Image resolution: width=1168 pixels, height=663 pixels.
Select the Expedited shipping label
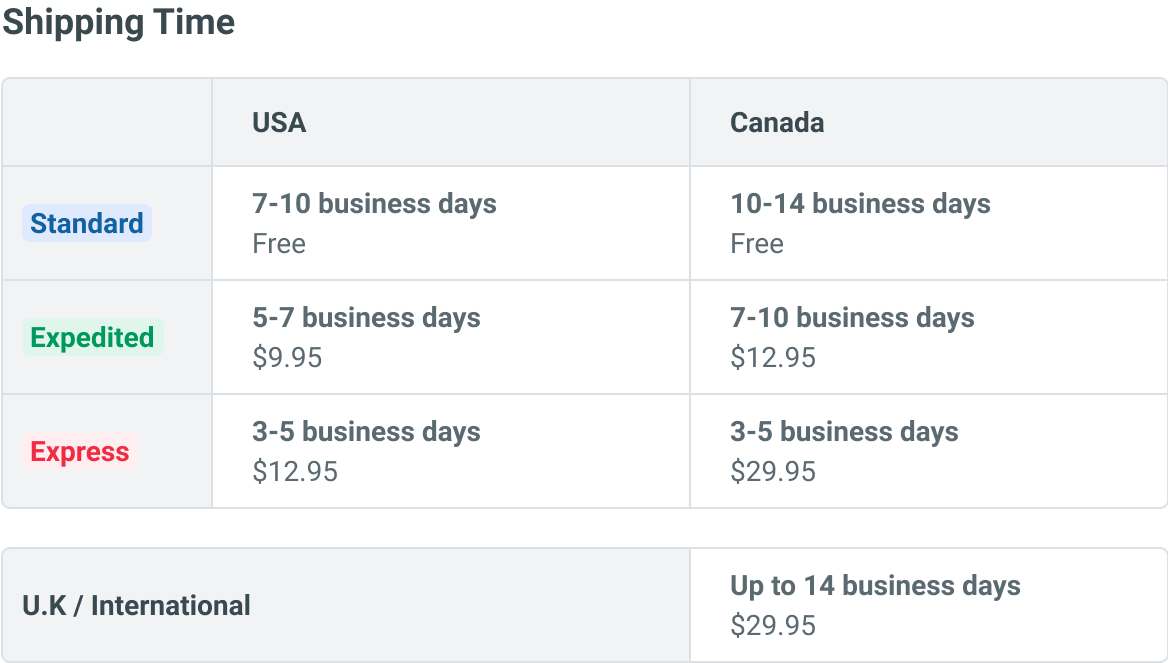[x=92, y=337]
